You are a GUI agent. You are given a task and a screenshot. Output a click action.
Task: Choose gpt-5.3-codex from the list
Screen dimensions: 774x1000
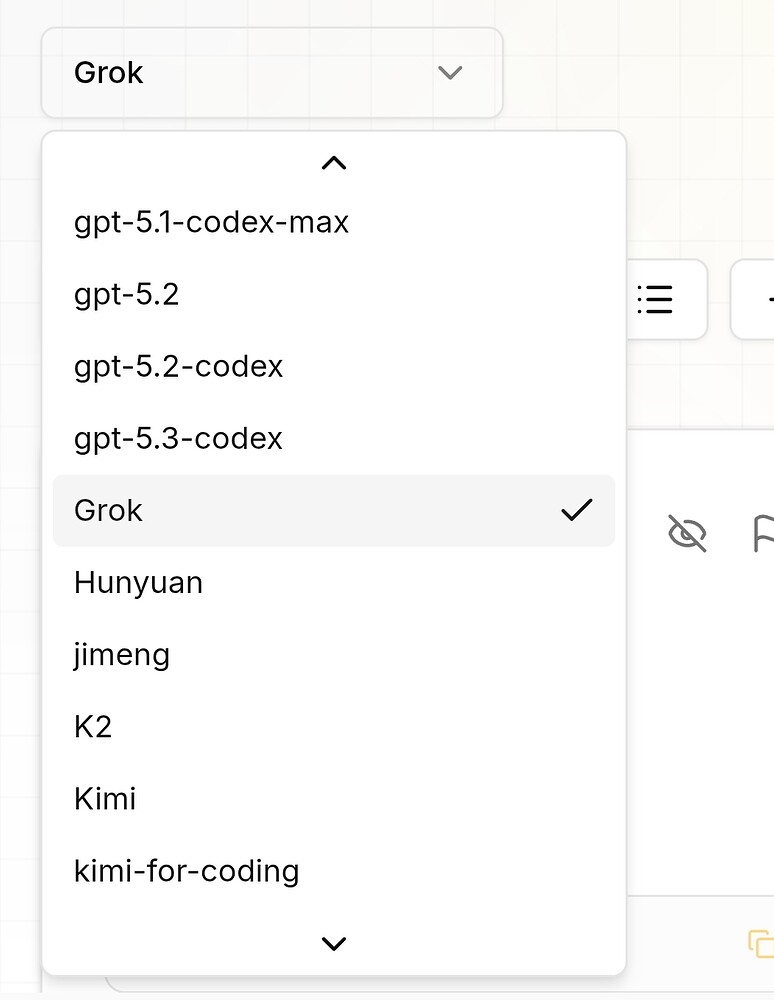(x=333, y=439)
